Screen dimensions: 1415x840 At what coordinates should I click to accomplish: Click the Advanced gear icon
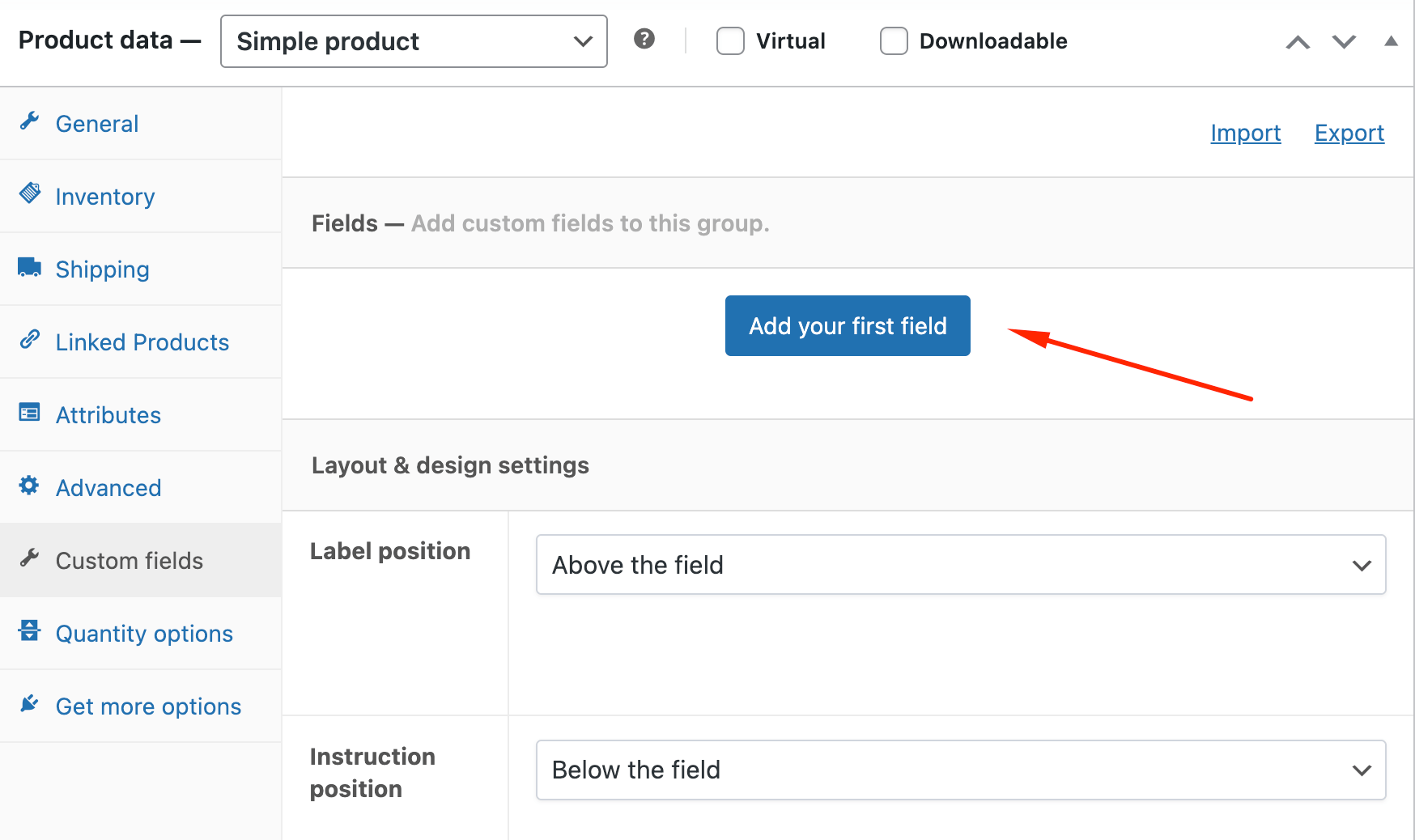click(x=29, y=486)
